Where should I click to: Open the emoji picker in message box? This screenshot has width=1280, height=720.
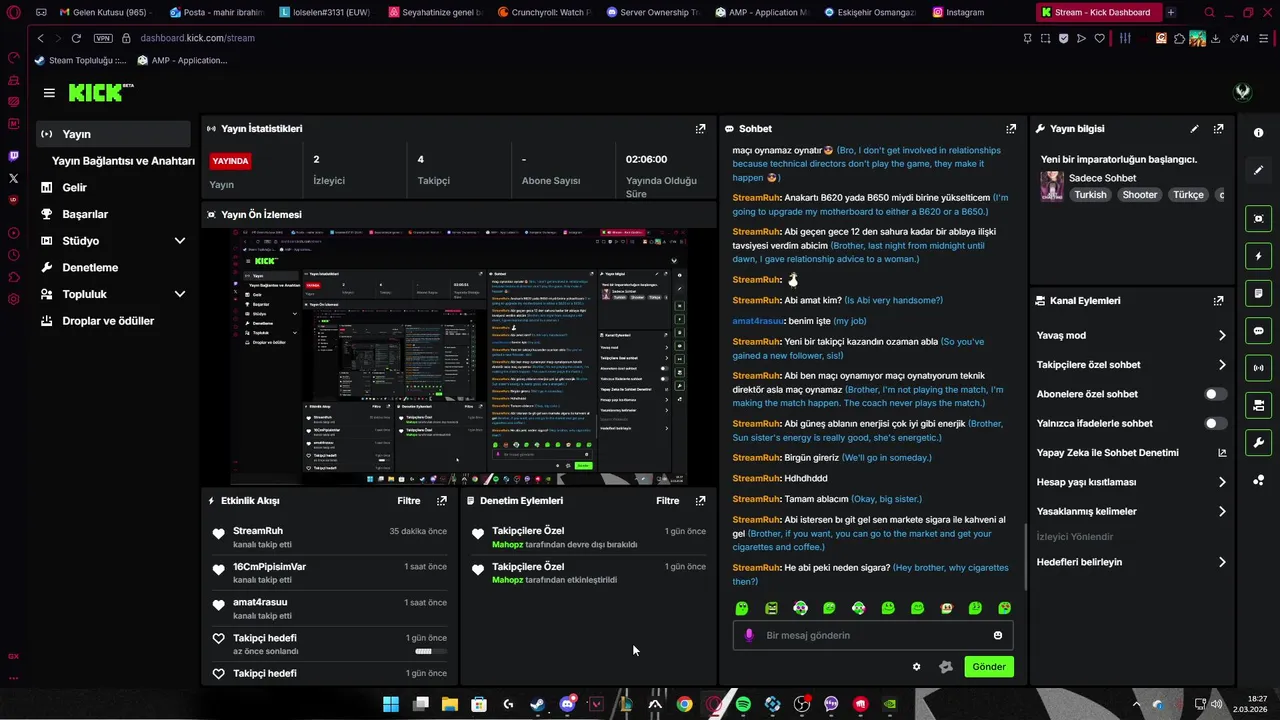(997, 635)
